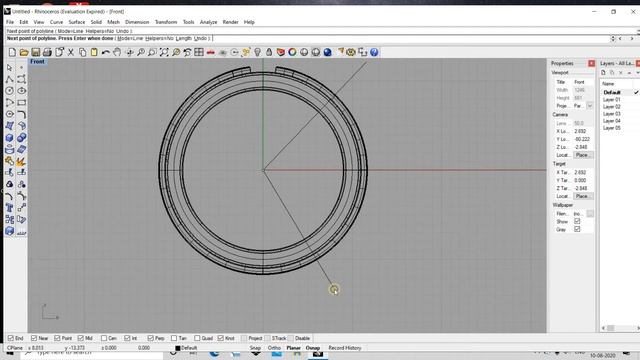The width and height of the screenshot is (640, 360).
Task: Open Help with the blue question icon
Action: click(x=374, y=52)
